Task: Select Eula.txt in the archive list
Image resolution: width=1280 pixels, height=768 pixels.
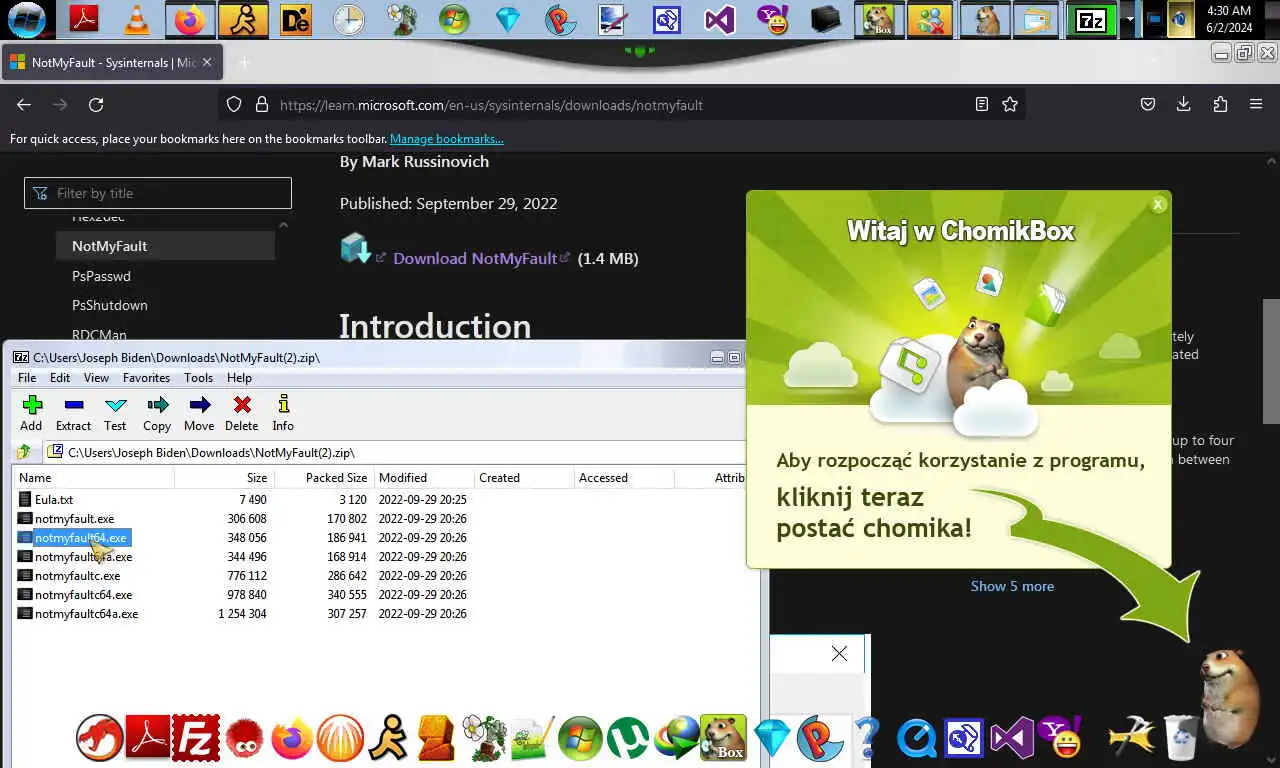Action: [54, 499]
